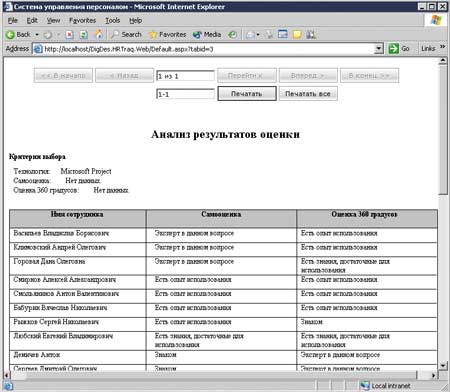The image size is (450, 392).
Task: Click the IE icon in title bar
Action: click(x=8, y=6)
